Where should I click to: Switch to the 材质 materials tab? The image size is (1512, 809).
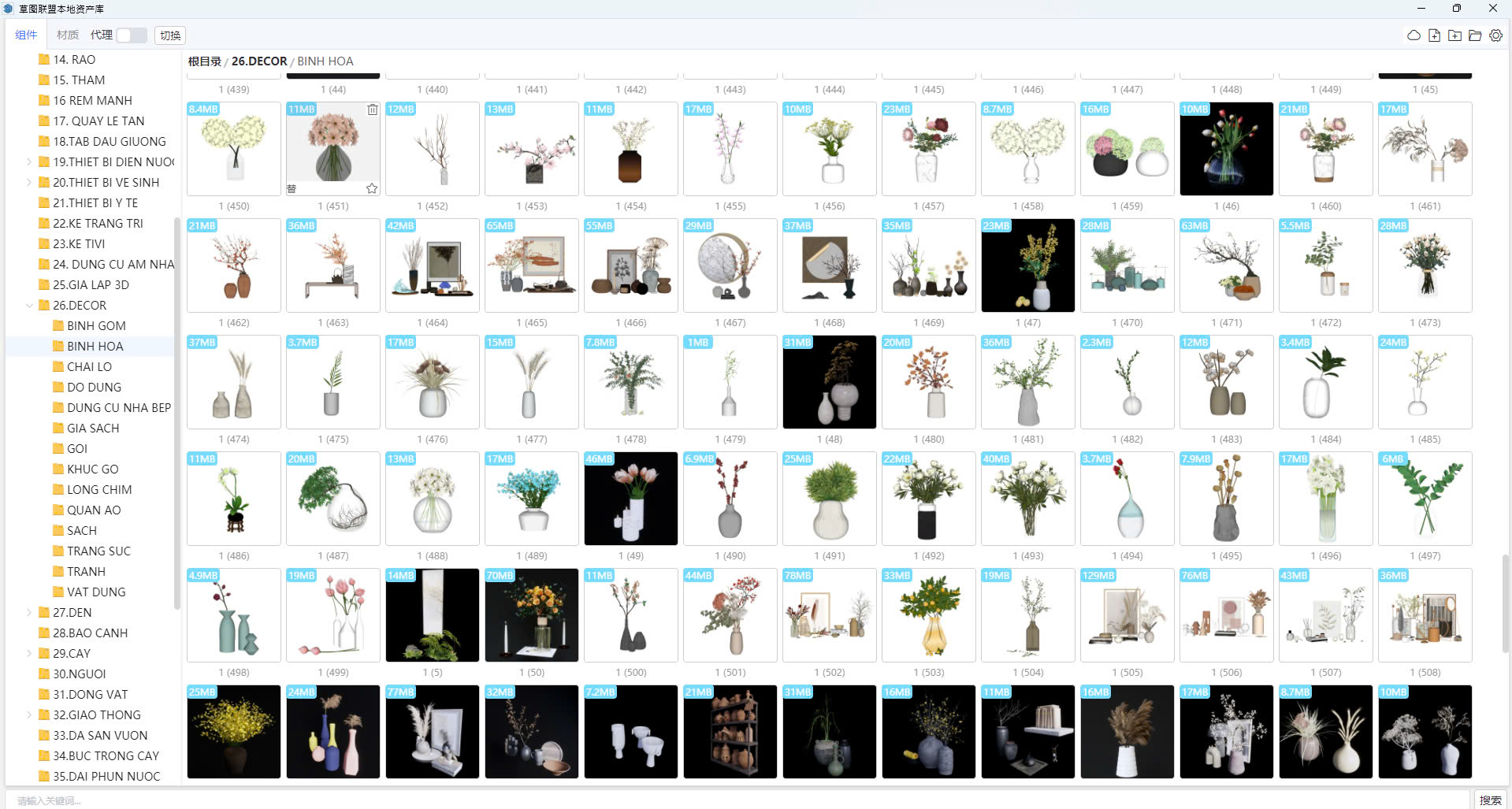point(67,35)
